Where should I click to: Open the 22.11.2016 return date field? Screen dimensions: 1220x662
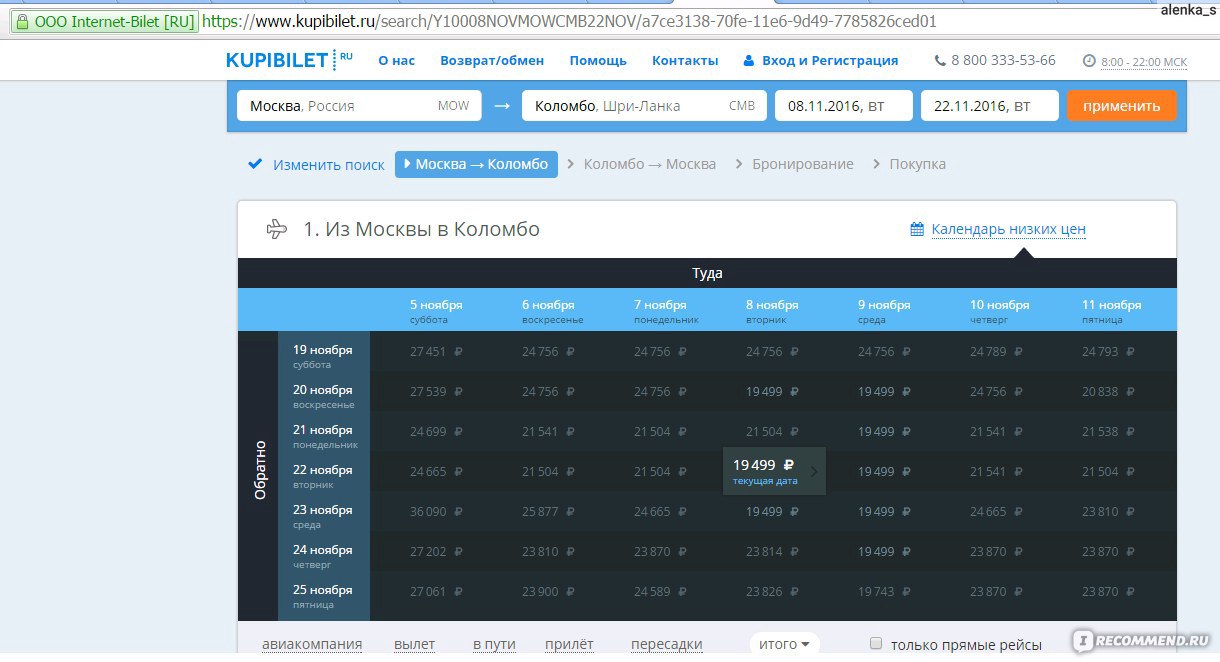pos(989,106)
